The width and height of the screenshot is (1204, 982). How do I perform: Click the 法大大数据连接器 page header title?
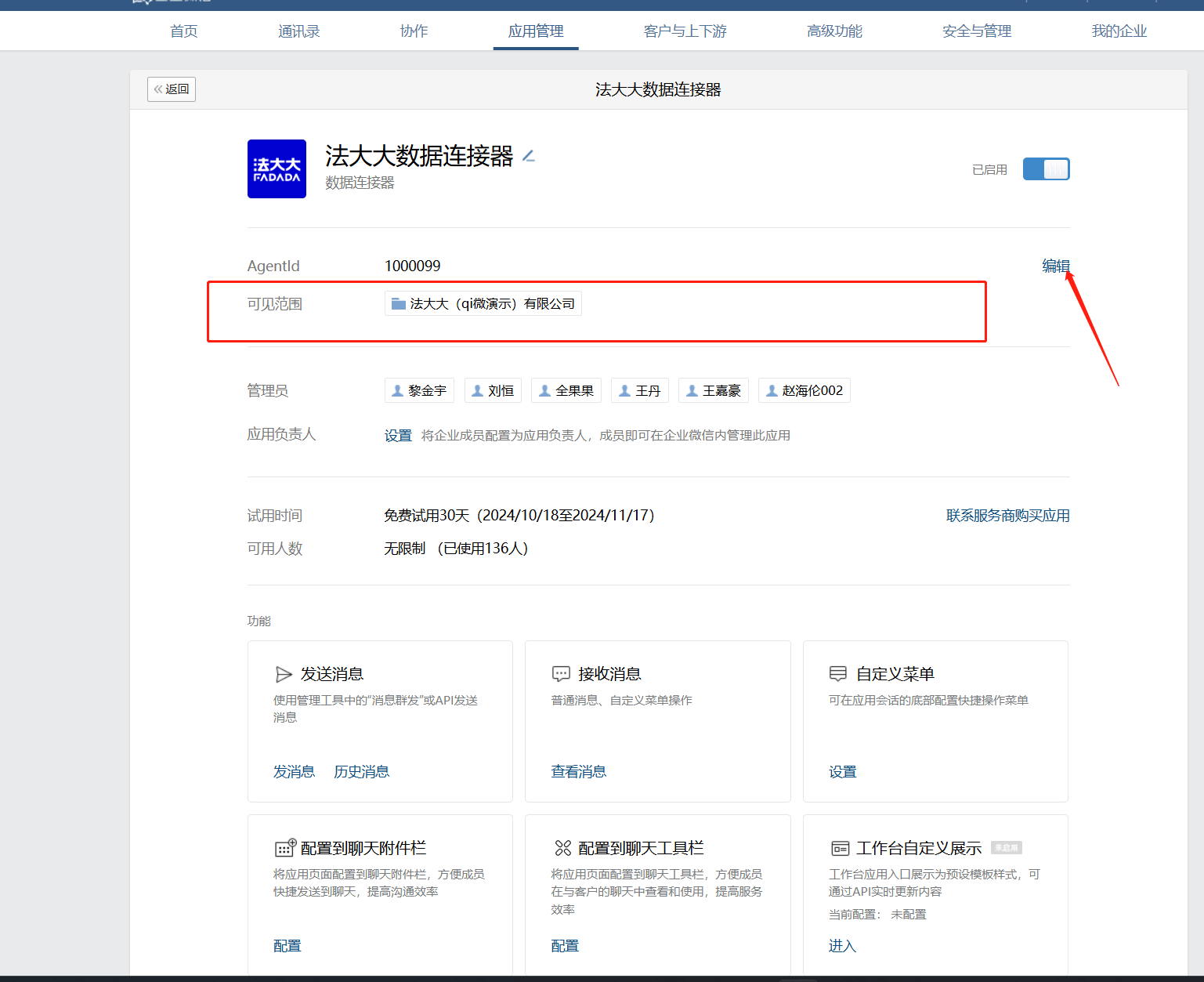[x=658, y=89]
